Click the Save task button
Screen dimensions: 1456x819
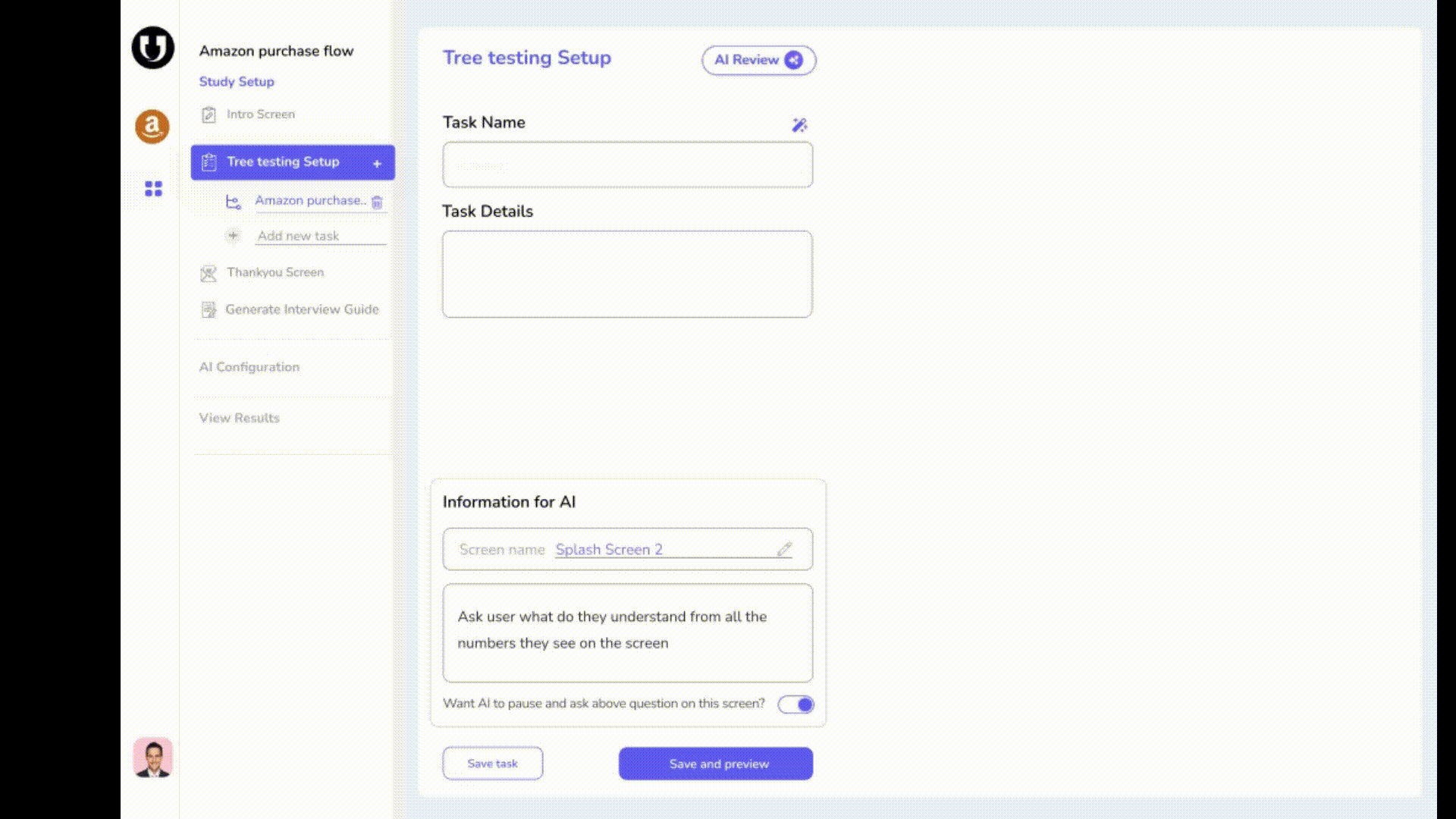click(x=492, y=764)
